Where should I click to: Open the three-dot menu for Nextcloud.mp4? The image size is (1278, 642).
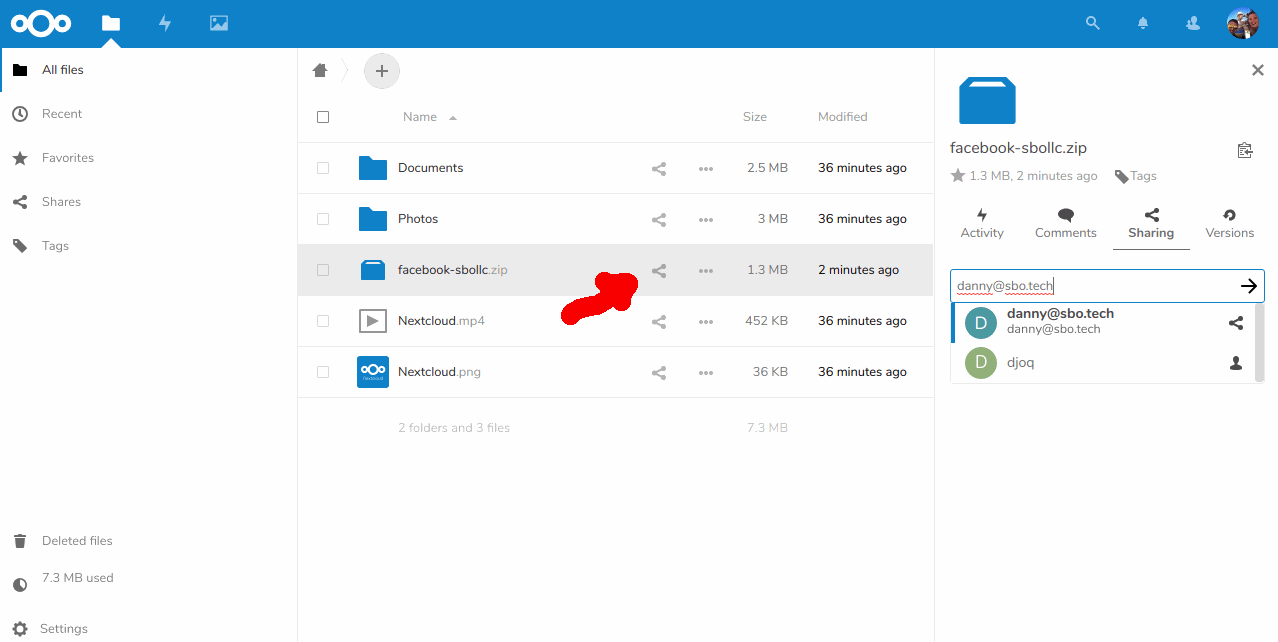pyautogui.click(x=705, y=320)
